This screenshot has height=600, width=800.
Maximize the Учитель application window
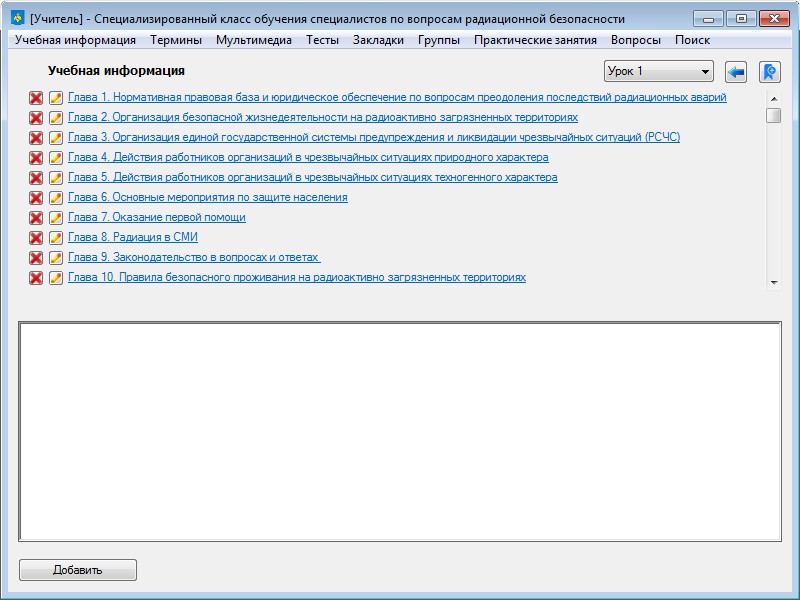coord(741,19)
